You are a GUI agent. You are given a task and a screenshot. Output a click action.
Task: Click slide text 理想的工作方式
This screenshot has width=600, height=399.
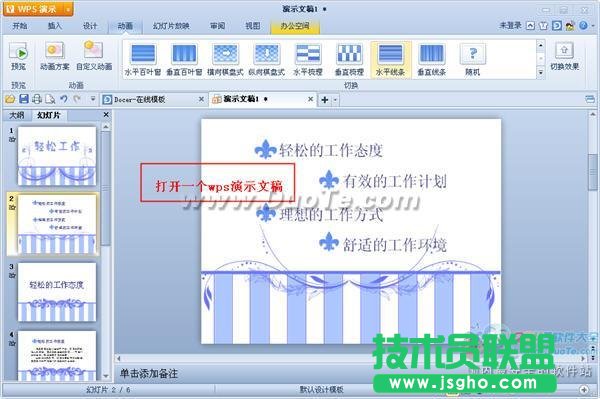pos(331,214)
